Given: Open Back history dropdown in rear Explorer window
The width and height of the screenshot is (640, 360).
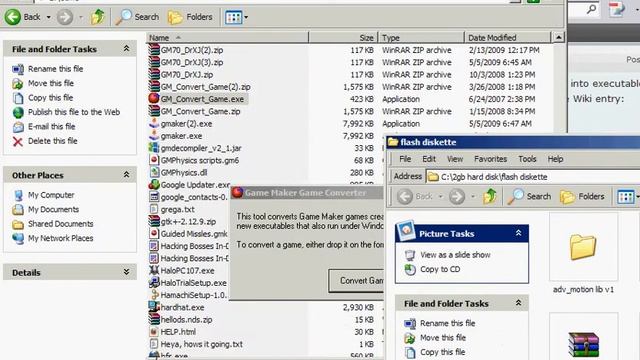Looking at the screenshot, I should [49, 17].
